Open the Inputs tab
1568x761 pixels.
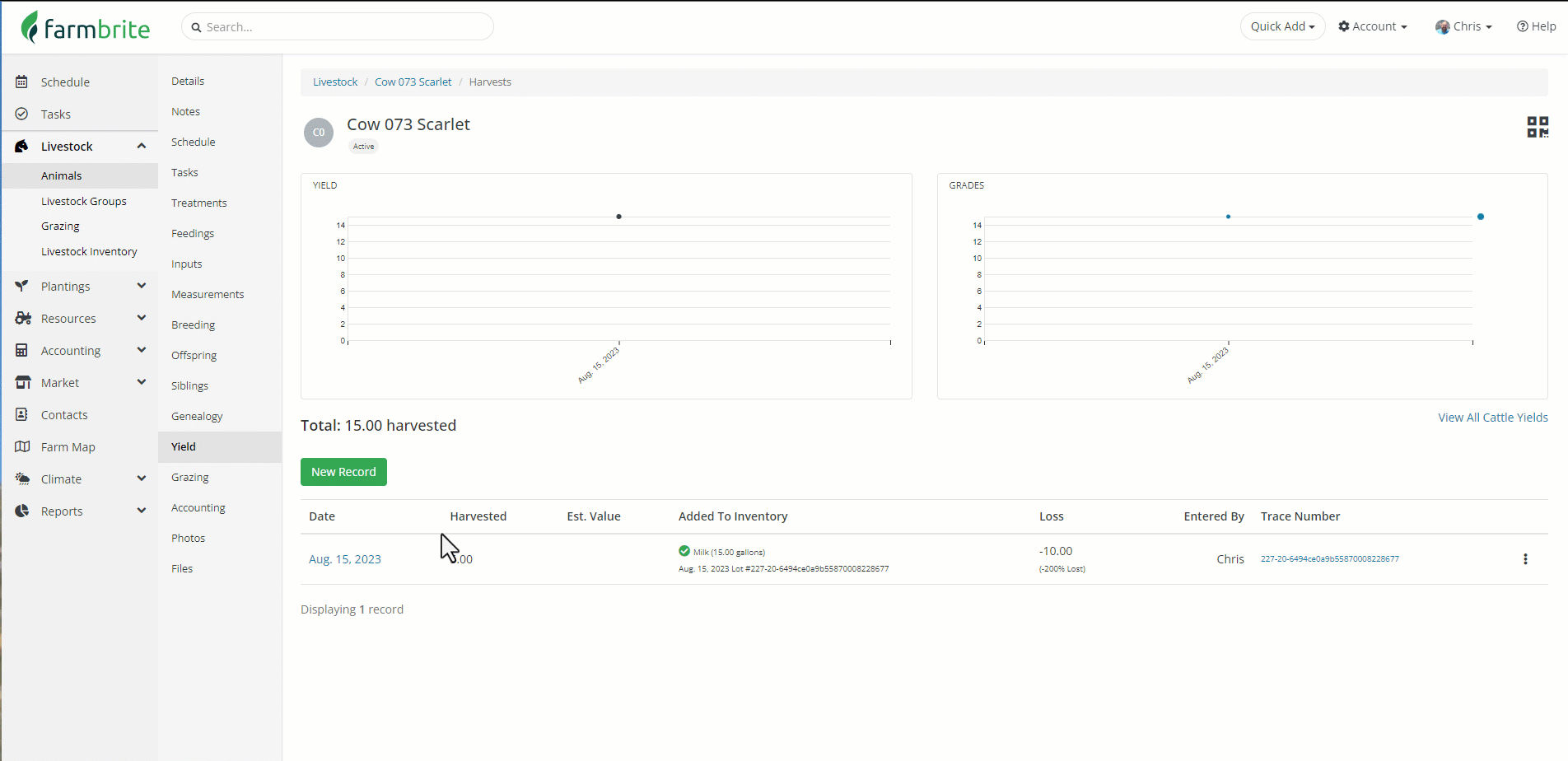click(187, 264)
